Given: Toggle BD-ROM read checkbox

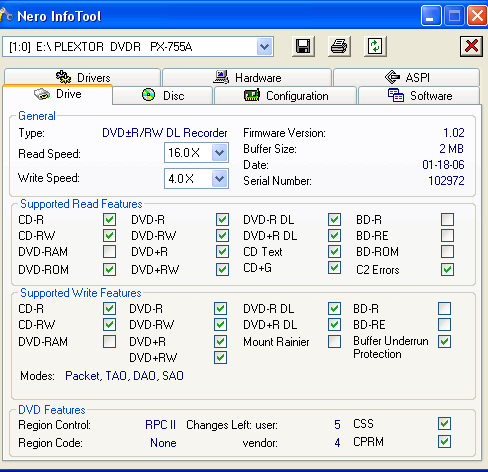Looking at the screenshot, I should pos(447,252).
